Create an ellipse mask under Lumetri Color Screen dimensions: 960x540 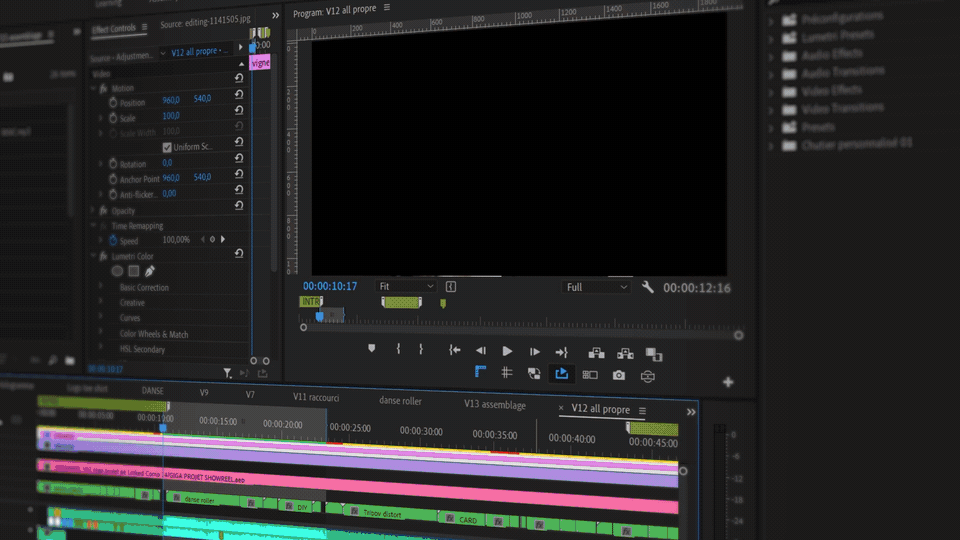click(117, 271)
